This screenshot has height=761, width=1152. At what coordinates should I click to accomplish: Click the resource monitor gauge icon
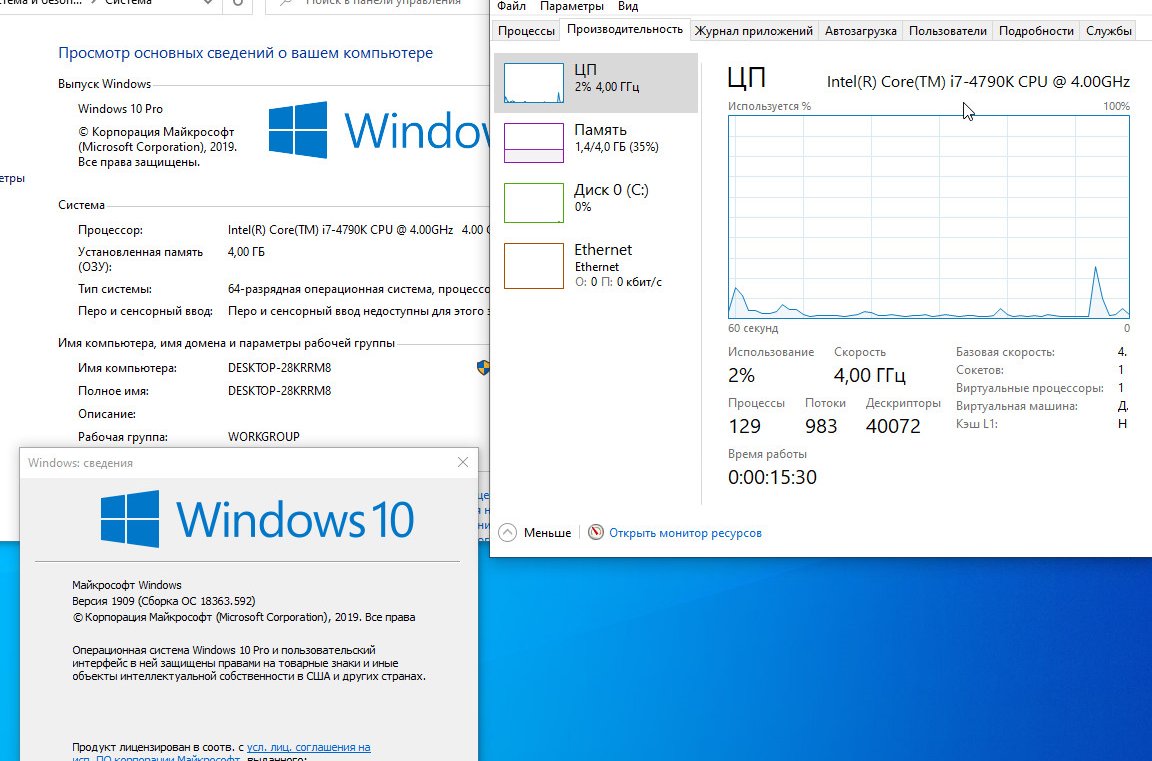pyautogui.click(x=596, y=533)
